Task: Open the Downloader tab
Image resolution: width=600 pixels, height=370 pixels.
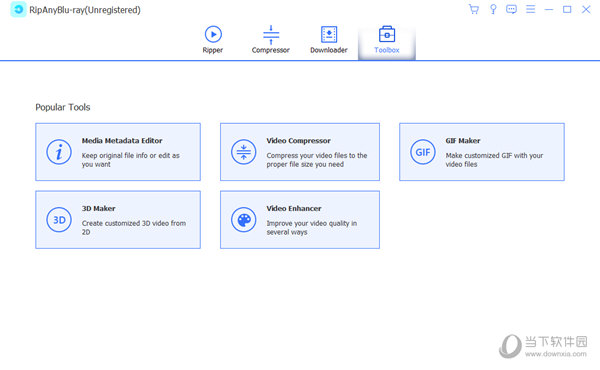Action: pyautogui.click(x=329, y=40)
